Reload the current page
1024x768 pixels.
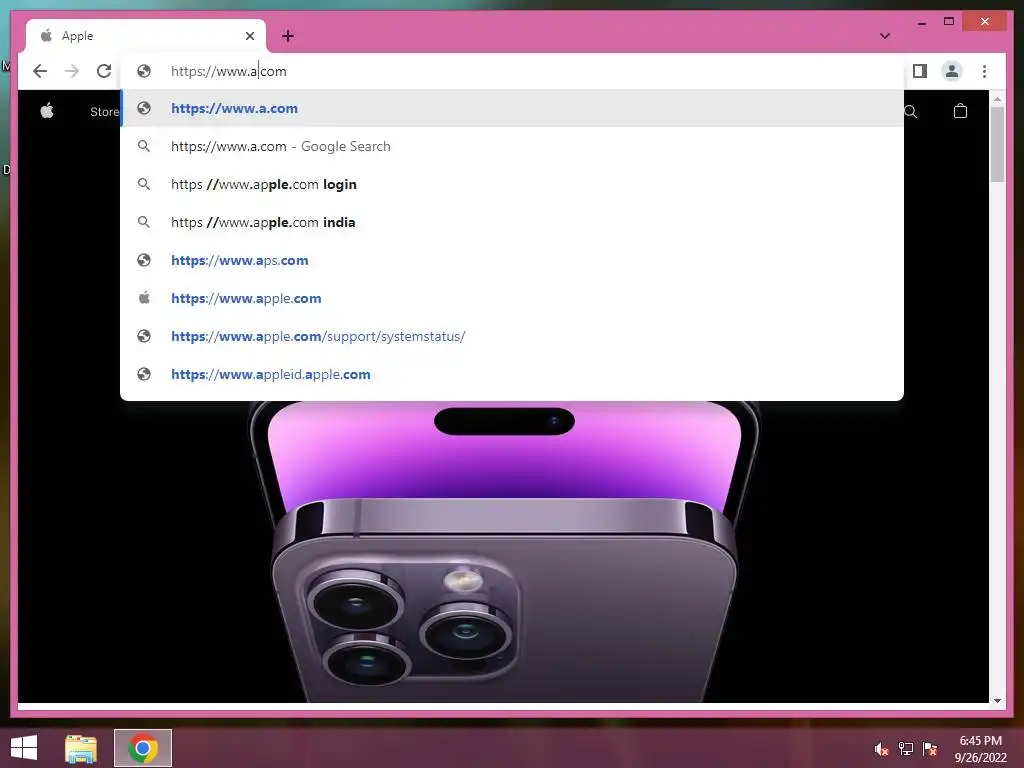(x=104, y=71)
